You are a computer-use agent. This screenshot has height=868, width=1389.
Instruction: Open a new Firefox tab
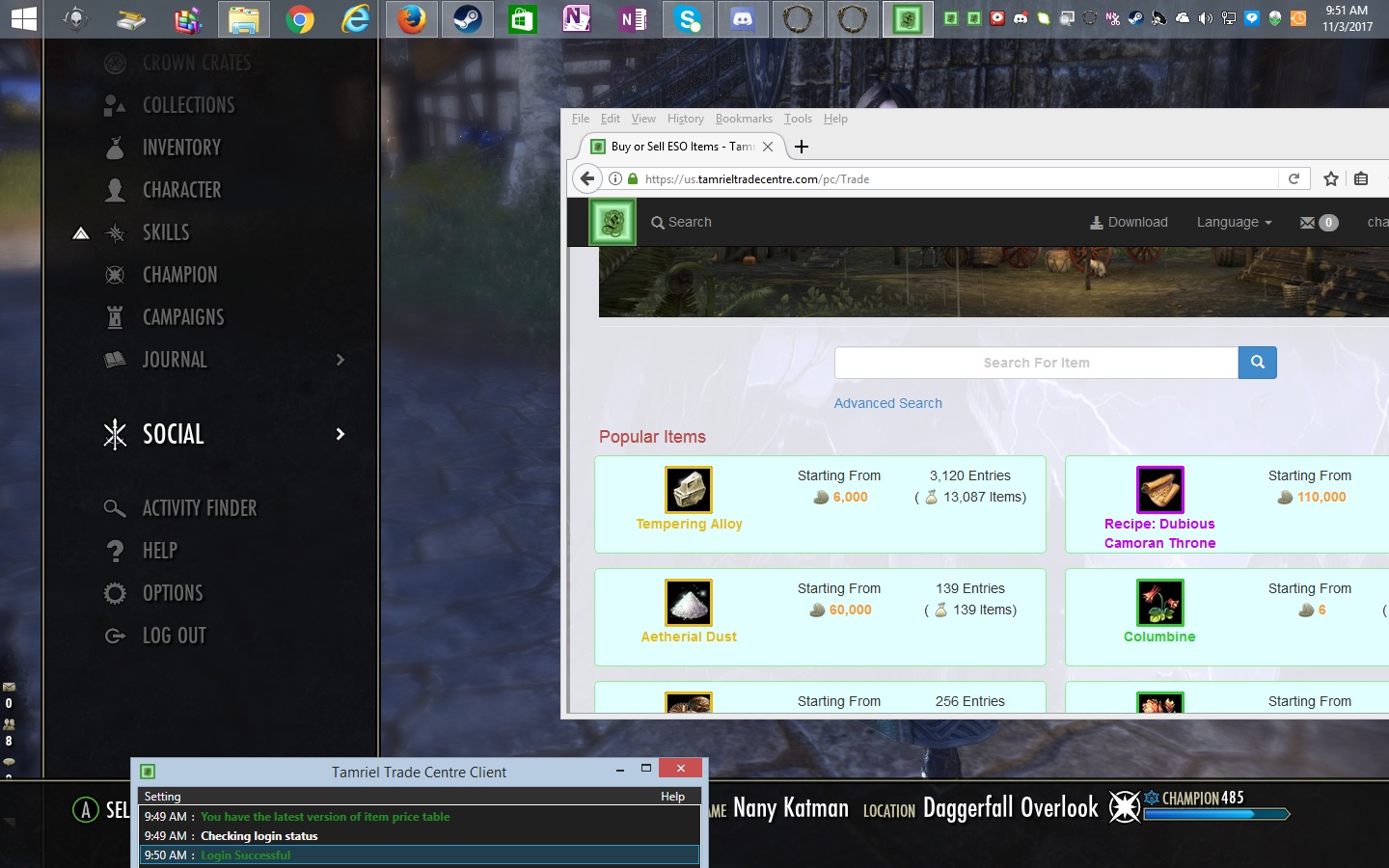[802, 147]
